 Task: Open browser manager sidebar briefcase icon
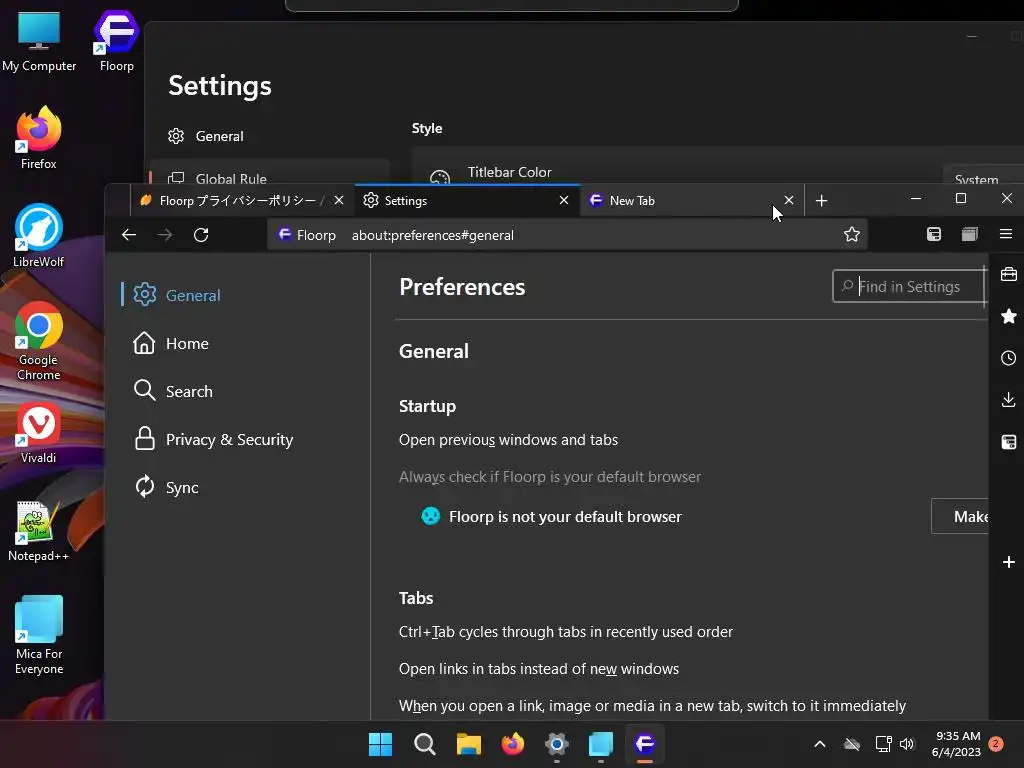(x=1008, y=274)
